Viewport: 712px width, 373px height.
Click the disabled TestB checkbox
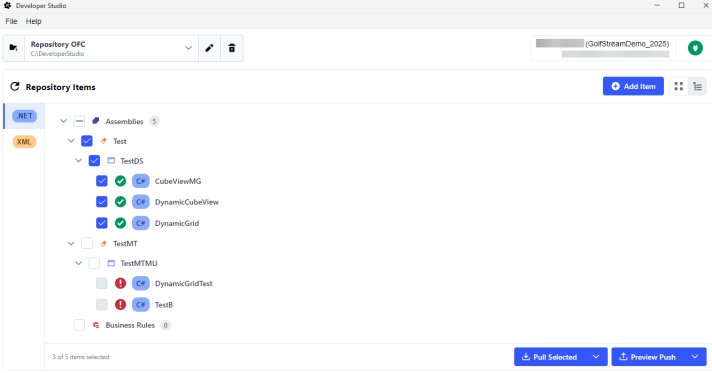[102, 304]
